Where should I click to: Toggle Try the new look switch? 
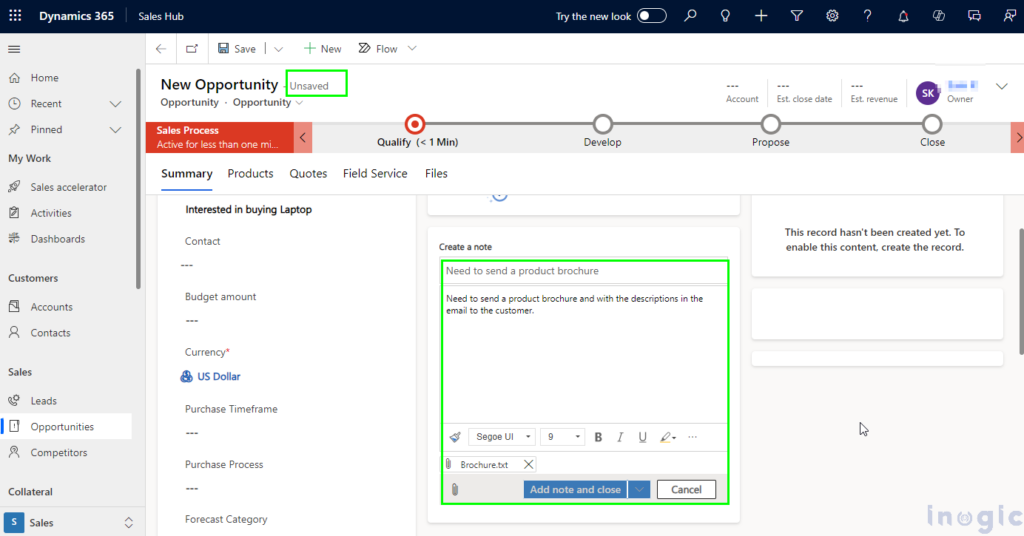[x=651, y=16]
